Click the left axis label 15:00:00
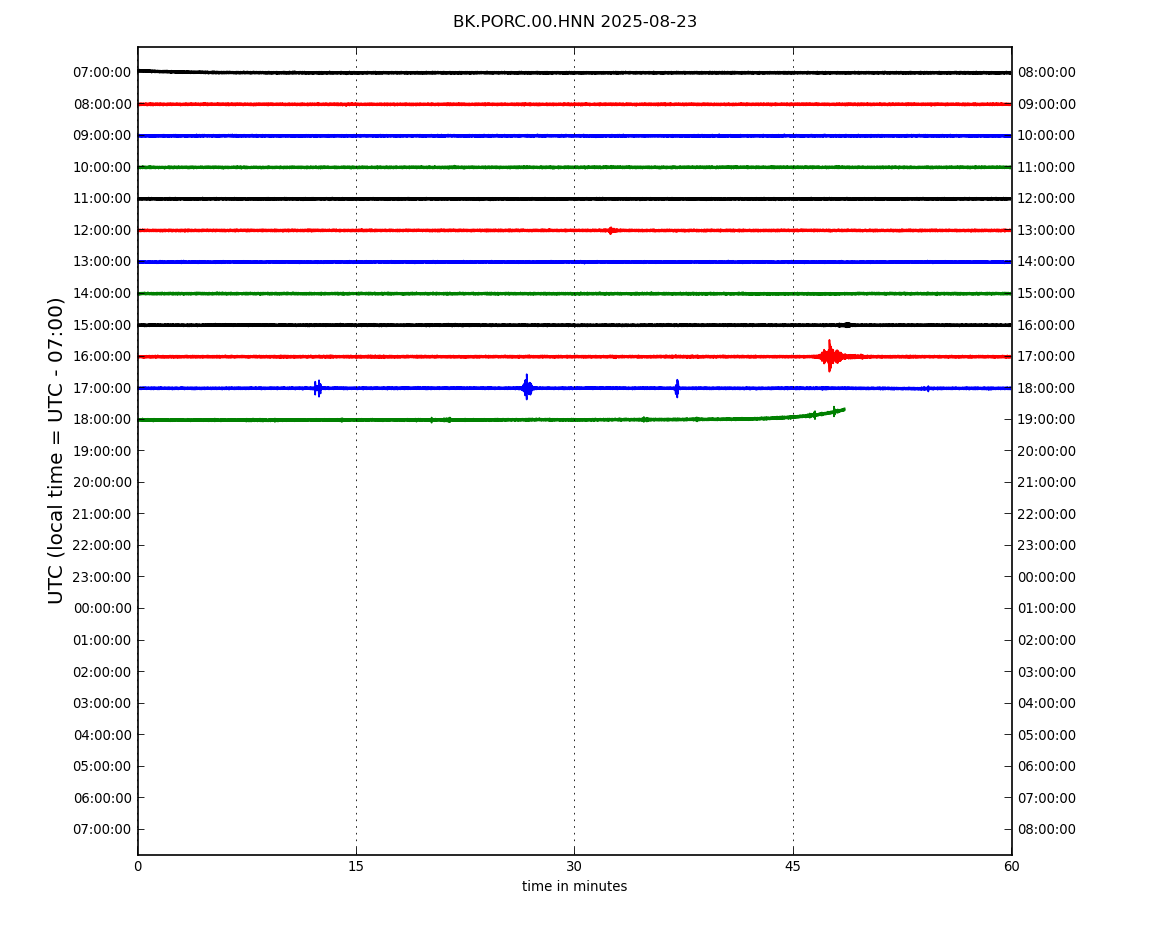The width and height of the screenshot is (1150, 950). click(x=102, y=325)
